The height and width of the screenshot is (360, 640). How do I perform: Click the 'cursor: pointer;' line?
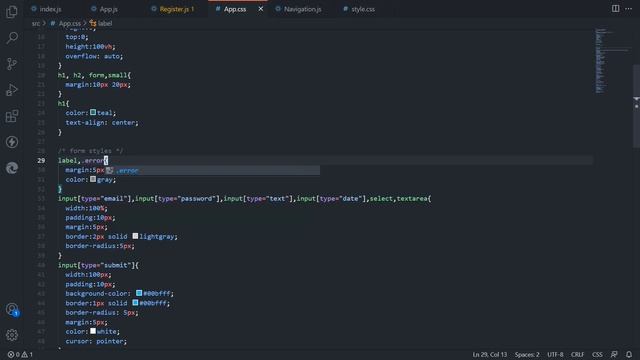tap(96, 341)
